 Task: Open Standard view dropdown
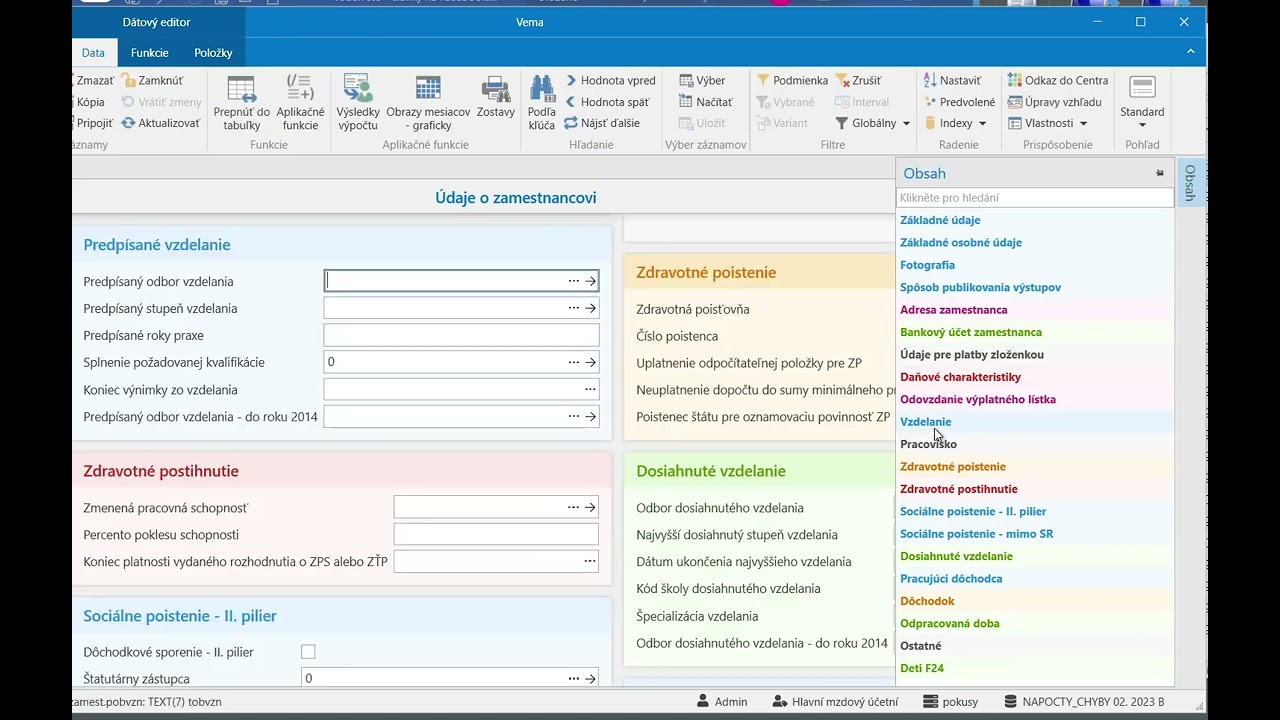coord(1142,102)
